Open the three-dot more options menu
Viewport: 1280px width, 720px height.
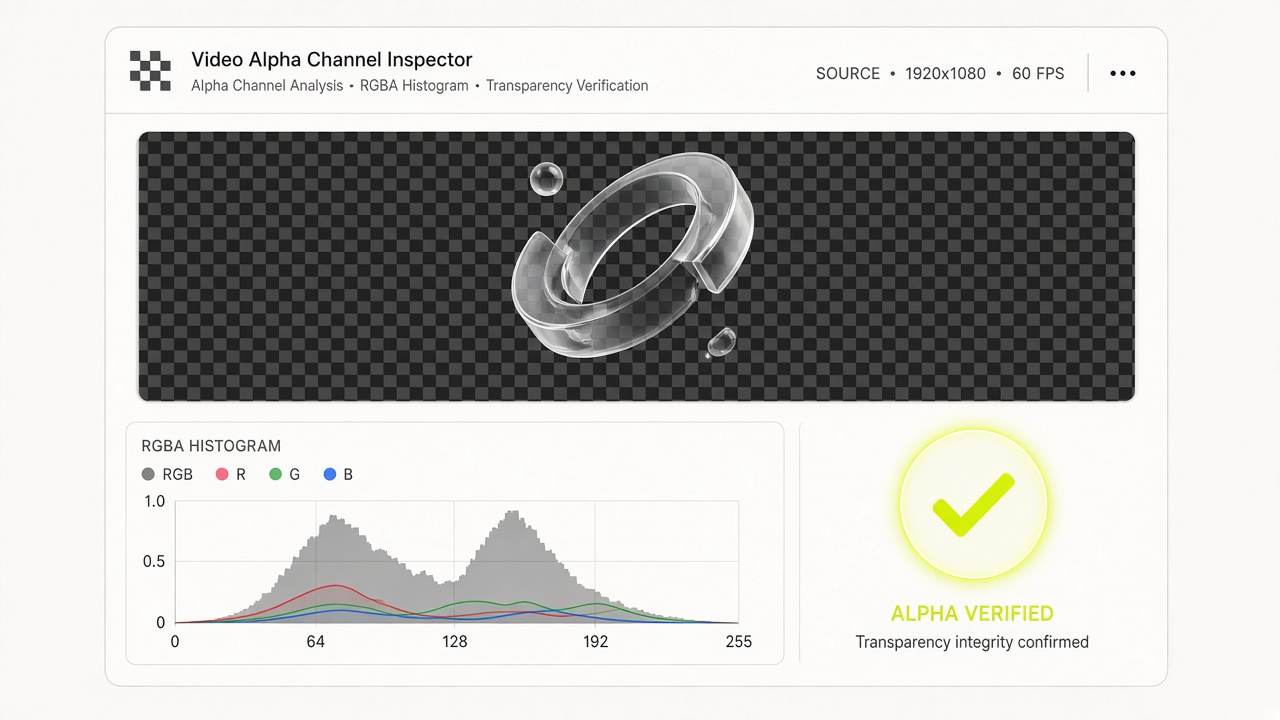click(x=1123, y=73)
